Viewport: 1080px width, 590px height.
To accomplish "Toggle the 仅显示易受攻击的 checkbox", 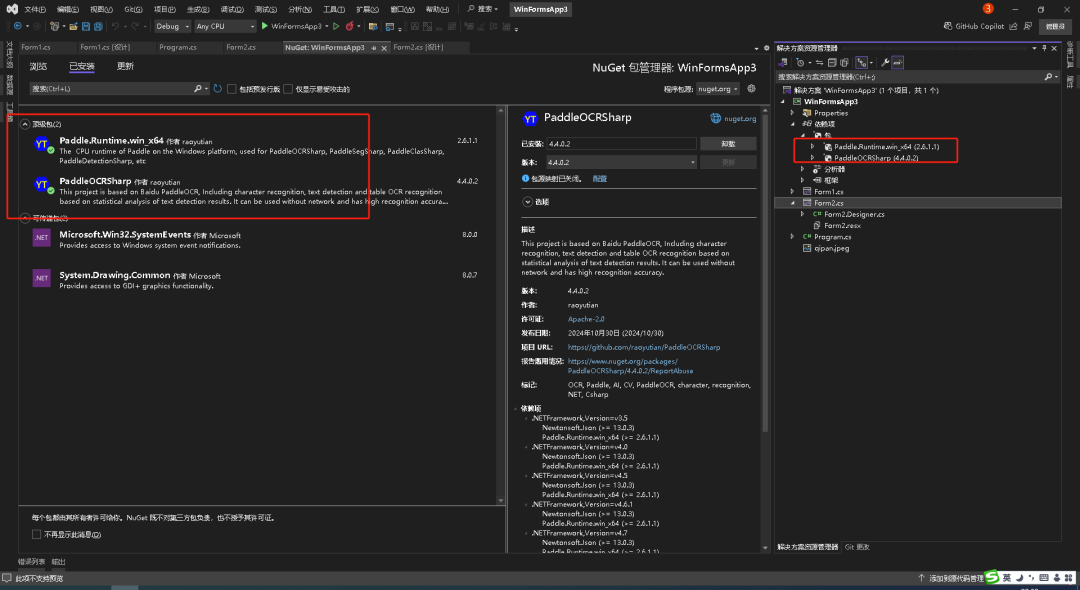I will (289, 89).
